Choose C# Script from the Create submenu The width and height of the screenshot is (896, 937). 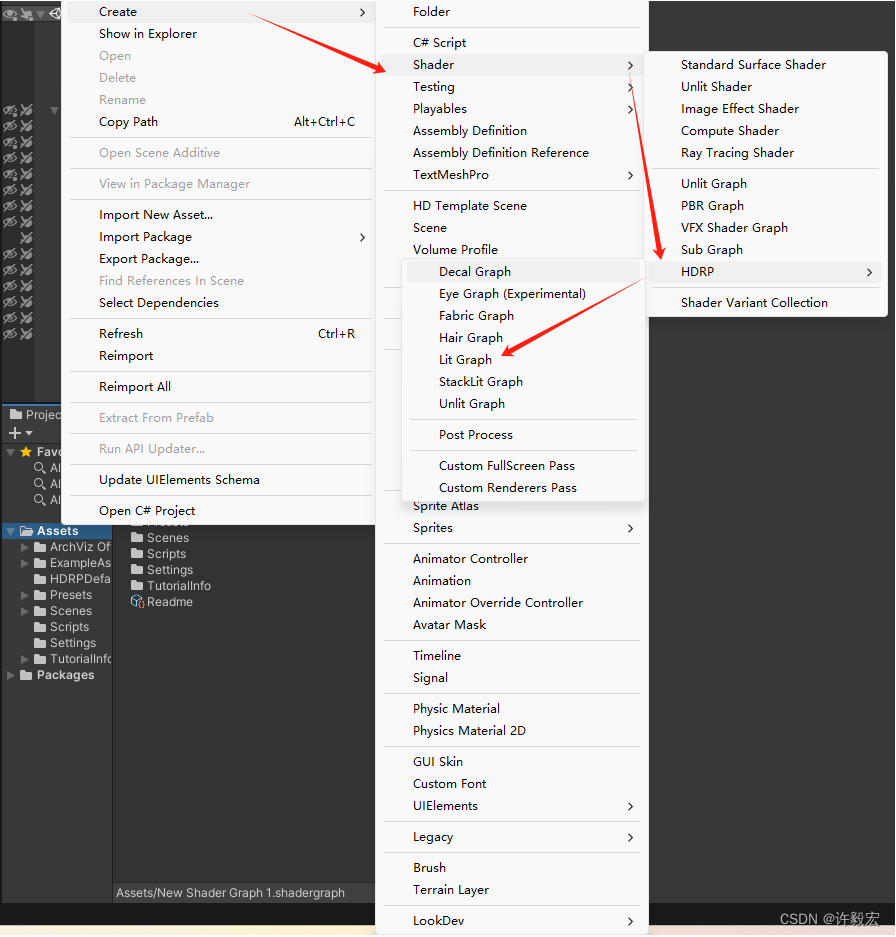coord(441,41)
